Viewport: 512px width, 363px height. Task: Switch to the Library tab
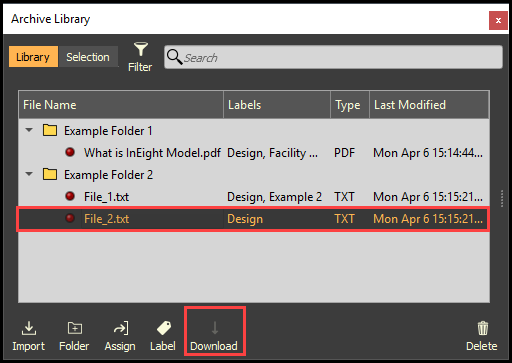tap(33, 57)
